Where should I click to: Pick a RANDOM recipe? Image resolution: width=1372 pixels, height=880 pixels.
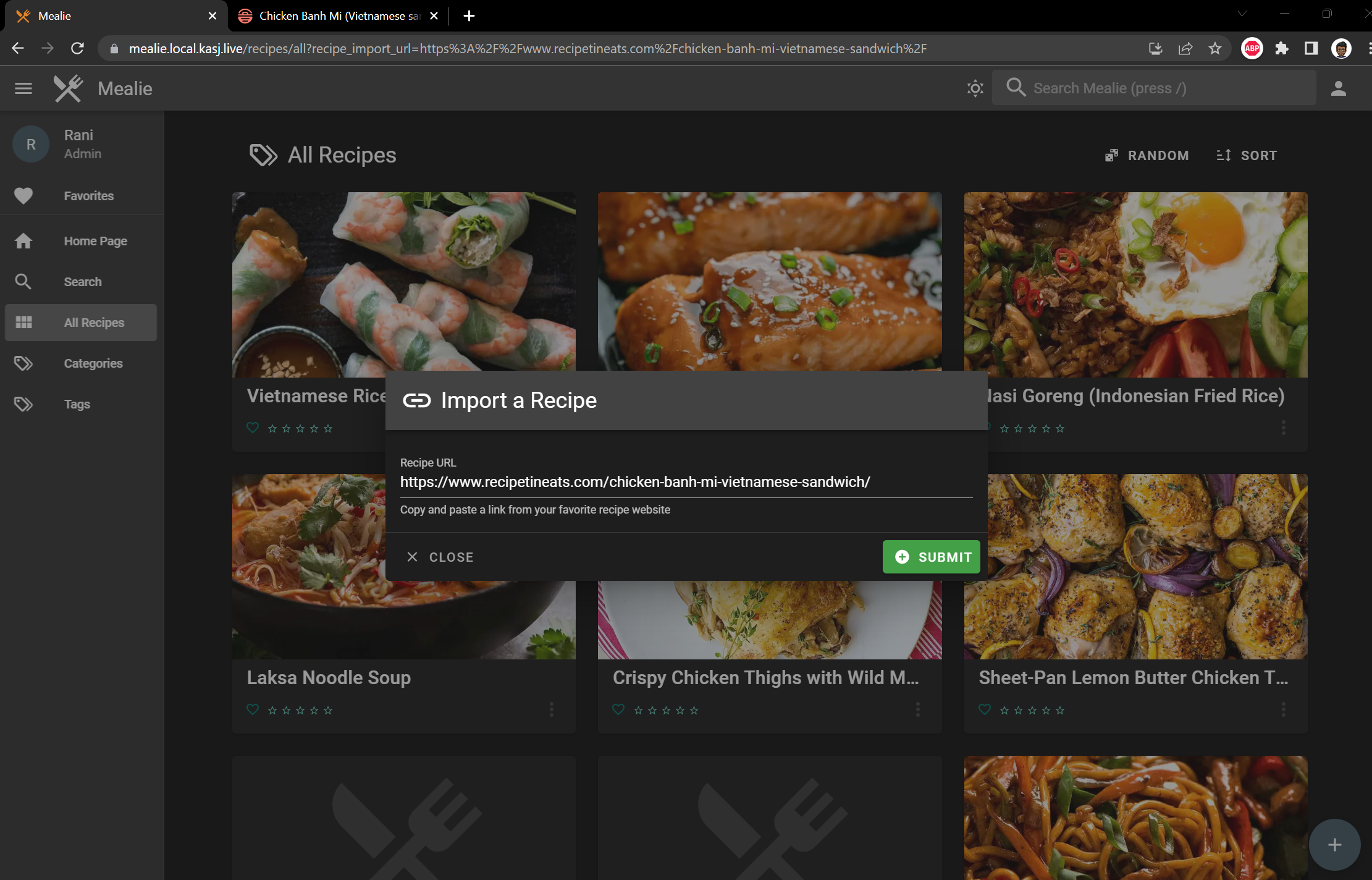tap(1147, 155)
